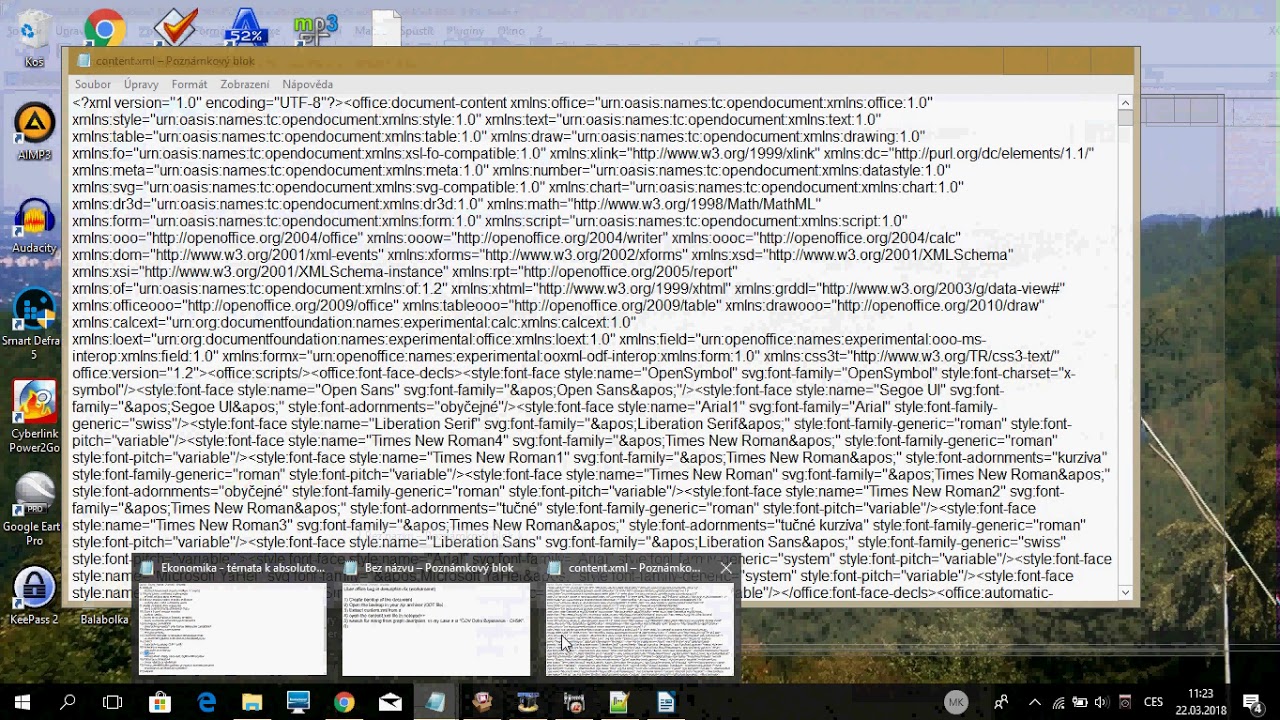1280x720 pixels.
Task: Click the active Notepad taskbar button
Action: coord(436,702)
